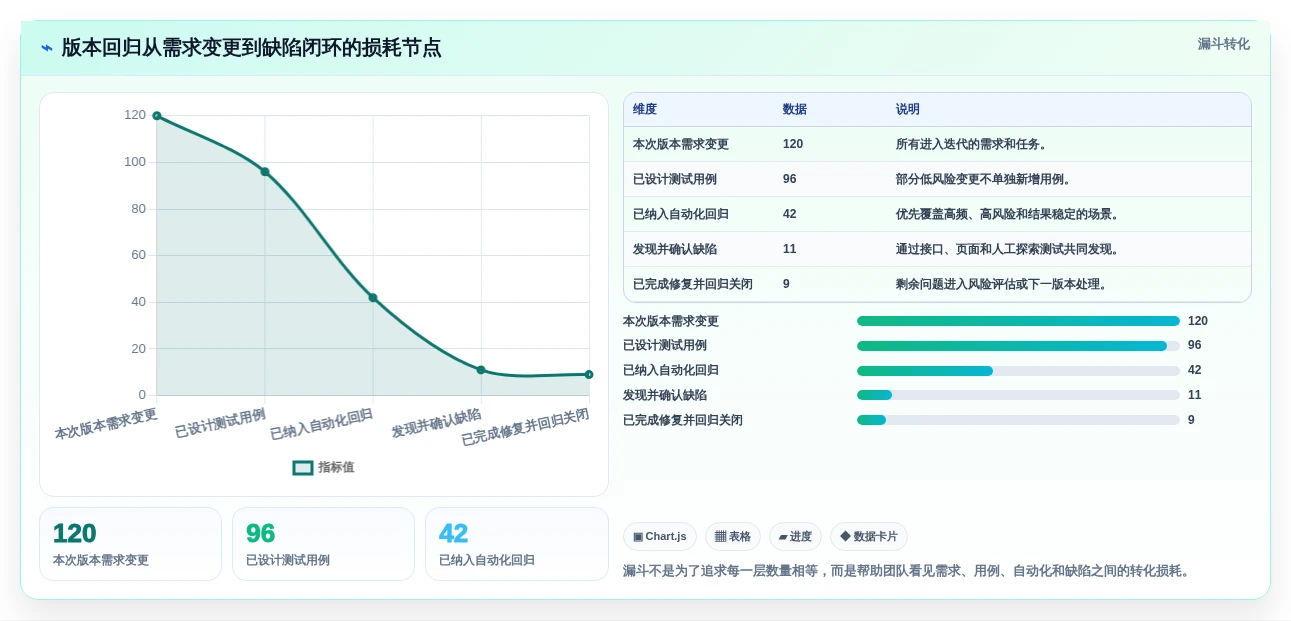Select the Chart.js tag chip

click(660, 537)
